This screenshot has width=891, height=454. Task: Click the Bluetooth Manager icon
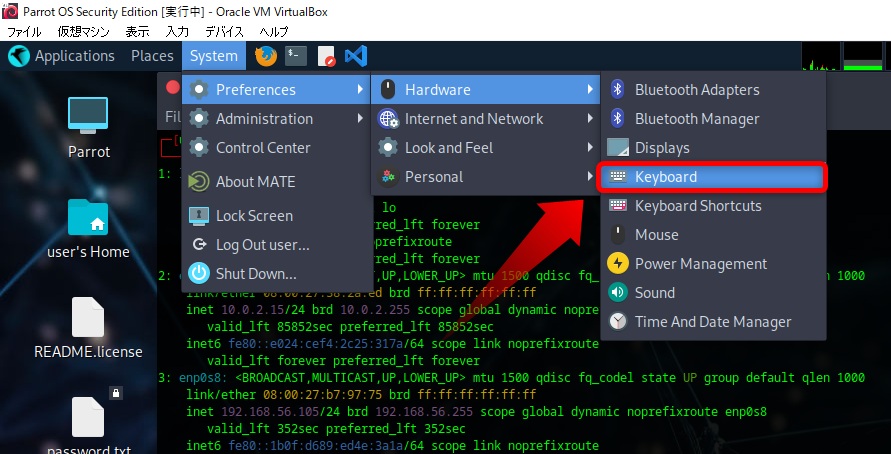tap(618, 118)
